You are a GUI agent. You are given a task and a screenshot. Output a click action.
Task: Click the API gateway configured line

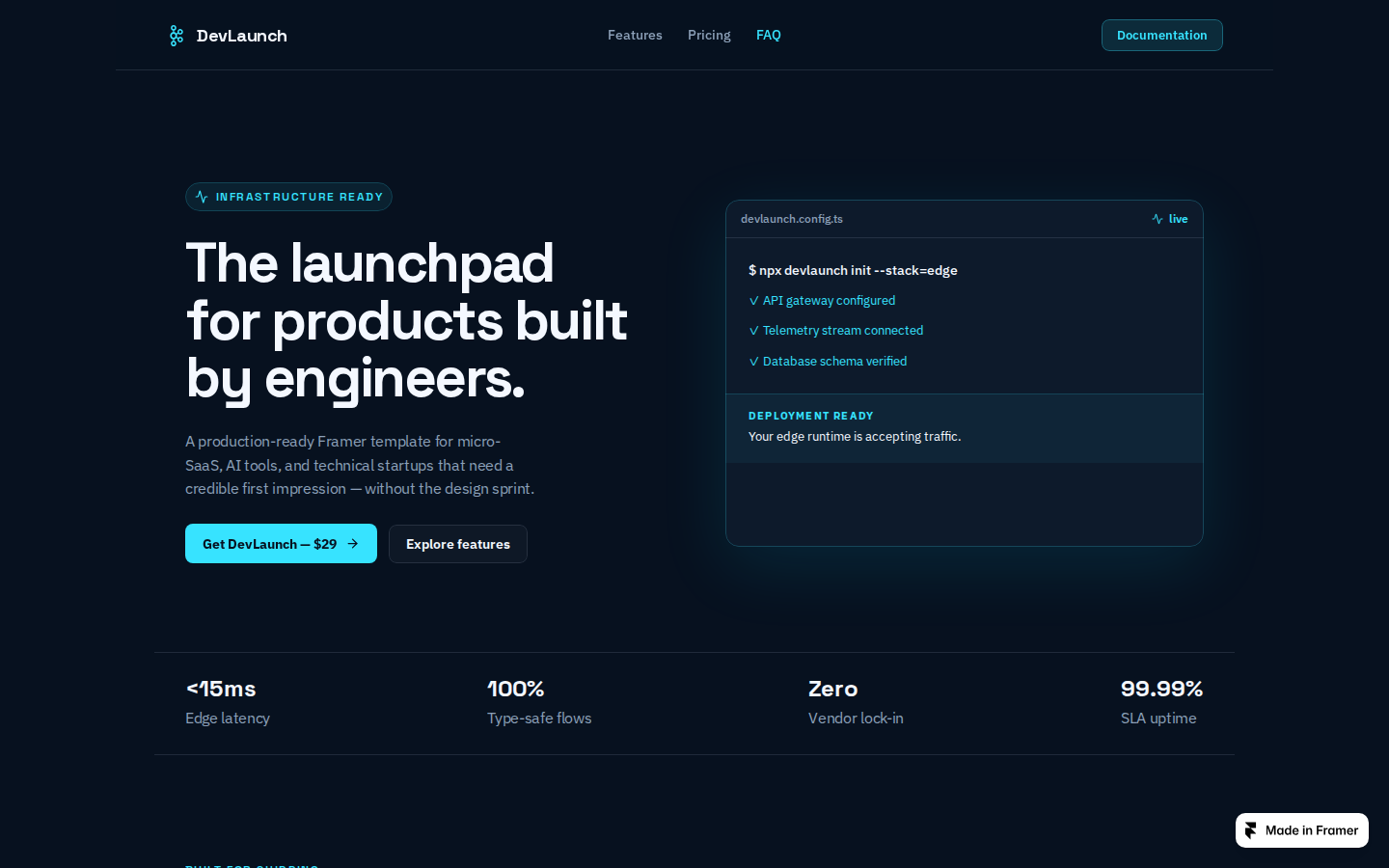tap(822, 301)
